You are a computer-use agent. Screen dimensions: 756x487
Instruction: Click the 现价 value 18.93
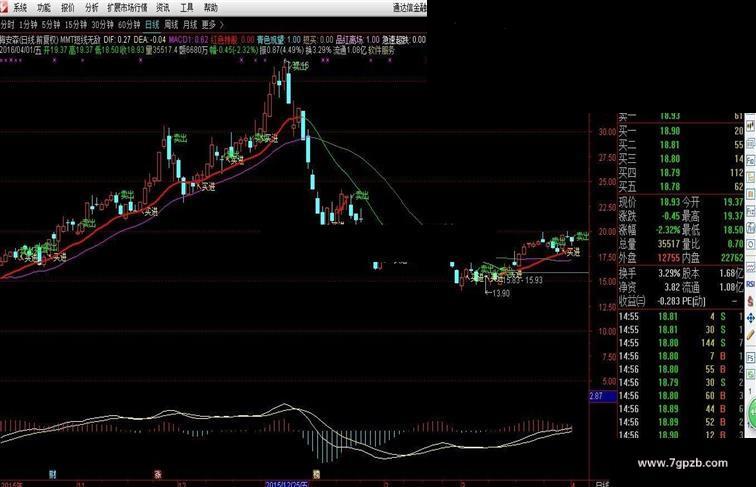(670, 202)
